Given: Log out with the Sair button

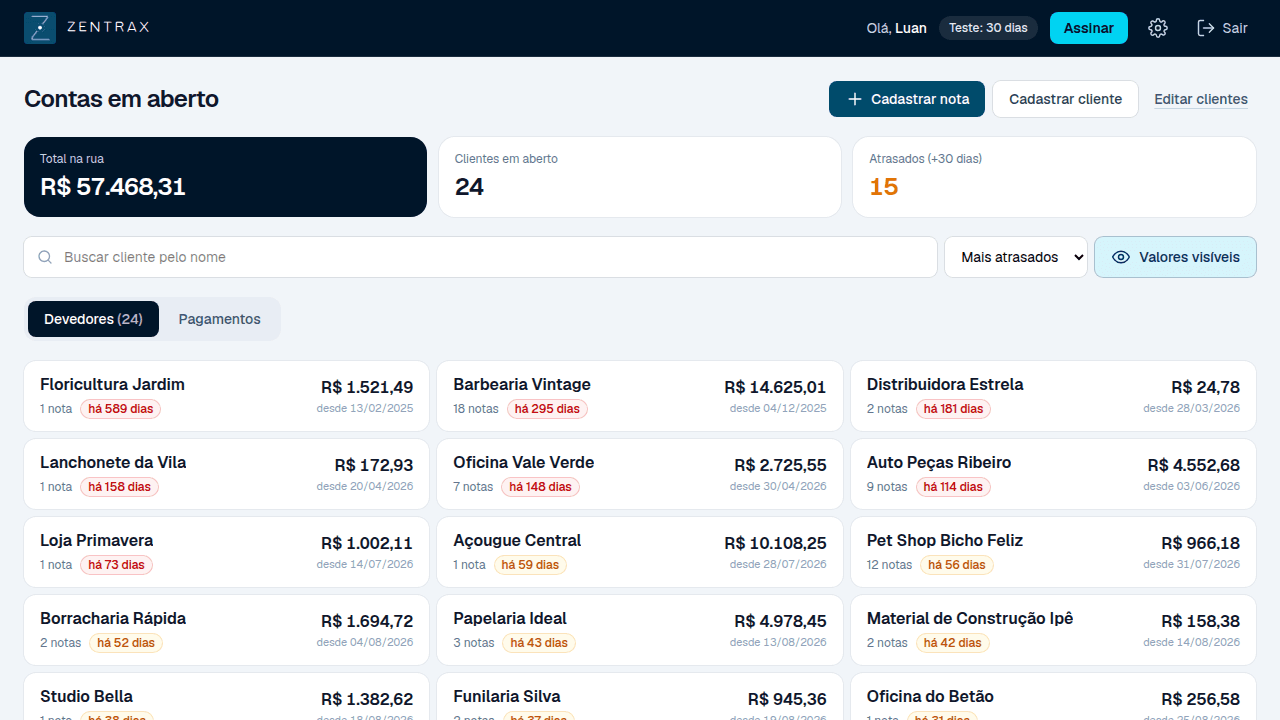Looking at the screenshot, I should coord(1223,28).
